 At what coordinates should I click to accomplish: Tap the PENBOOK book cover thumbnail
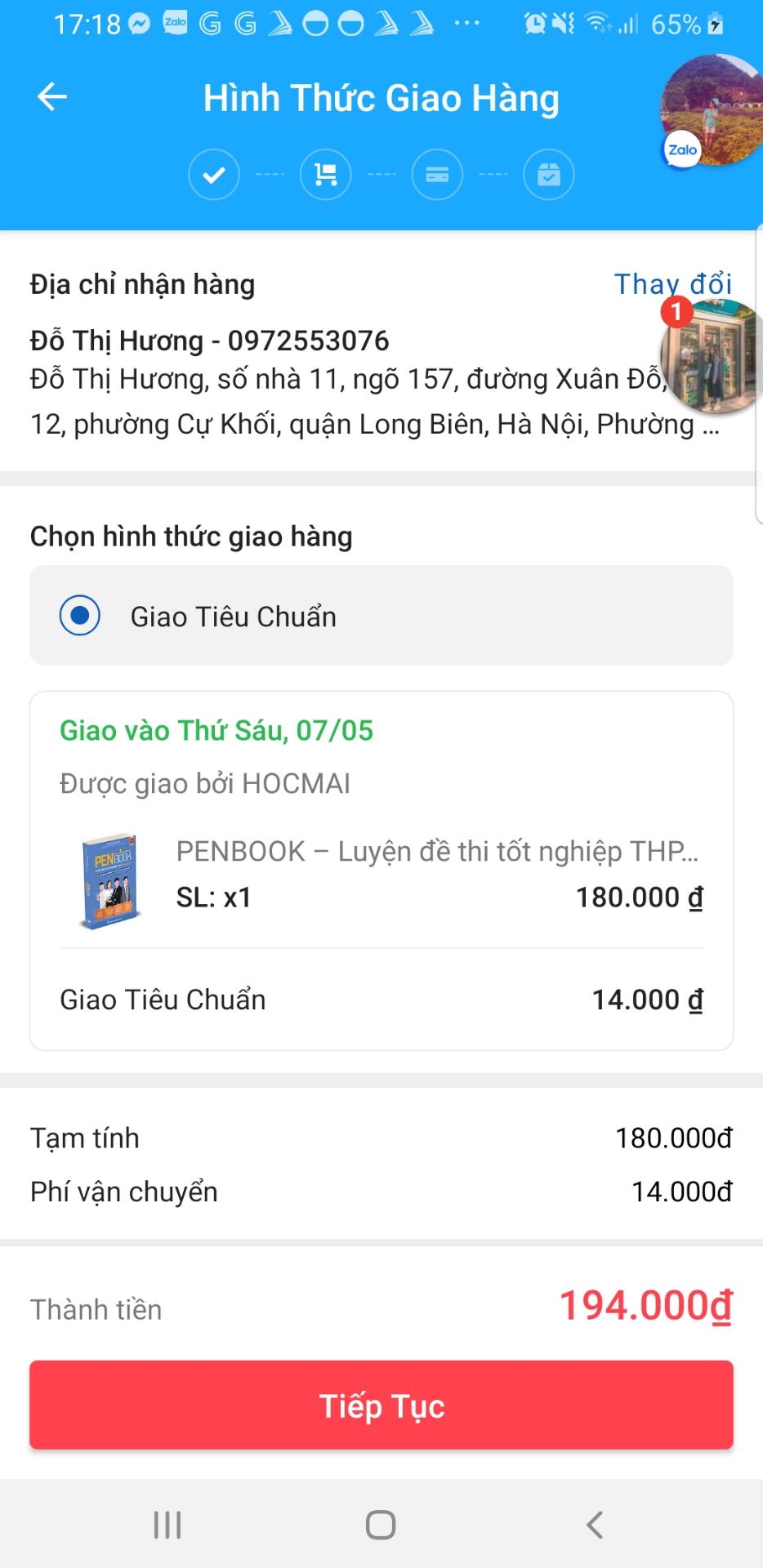pyautogui.click(x=109, y=882)
